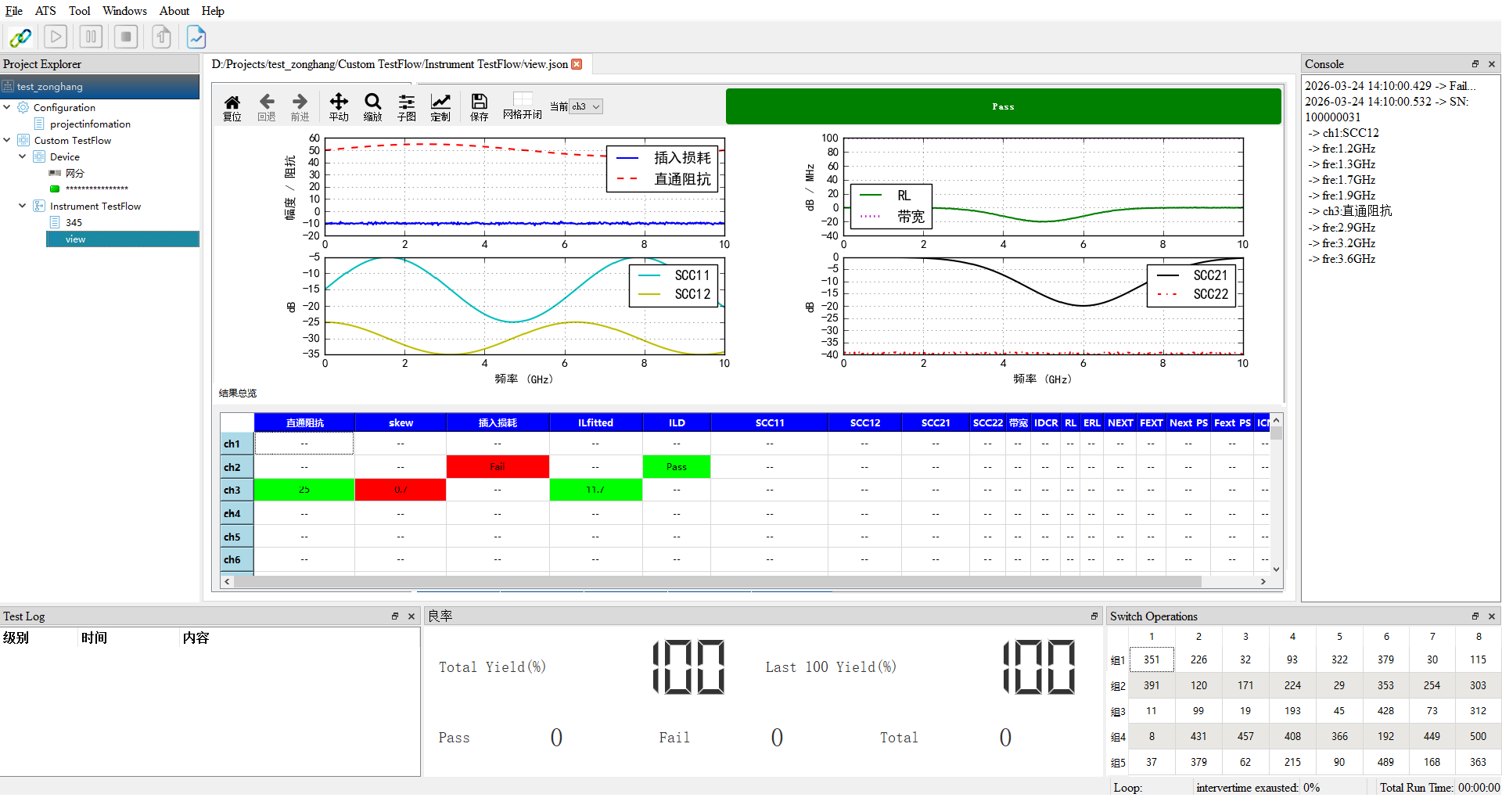Collapse the Device tree node

pos(23,156)
